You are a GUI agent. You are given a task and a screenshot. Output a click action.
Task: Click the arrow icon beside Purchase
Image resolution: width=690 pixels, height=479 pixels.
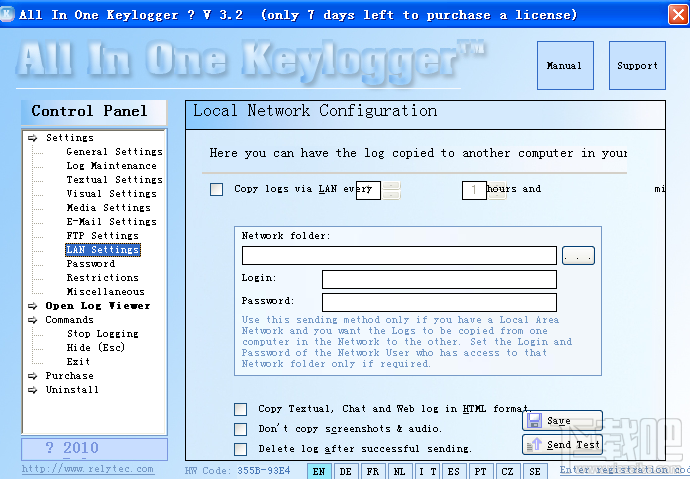pos(33,376)
